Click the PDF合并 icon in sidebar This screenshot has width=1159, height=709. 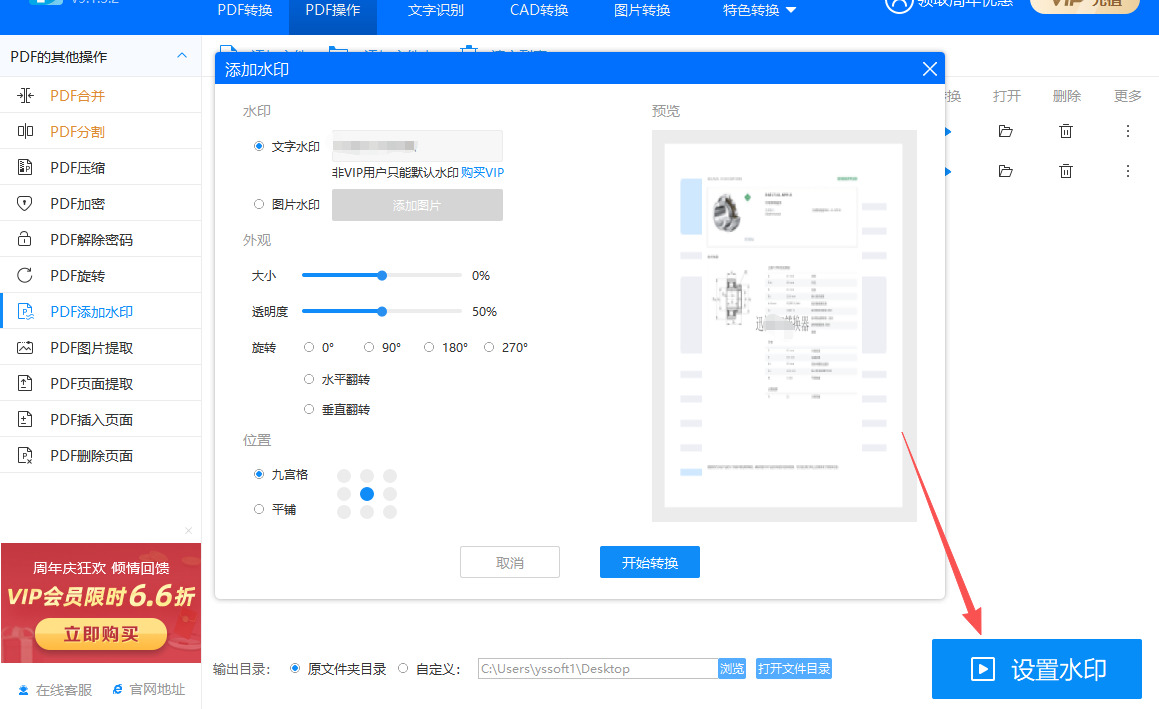tap(25, 95)
